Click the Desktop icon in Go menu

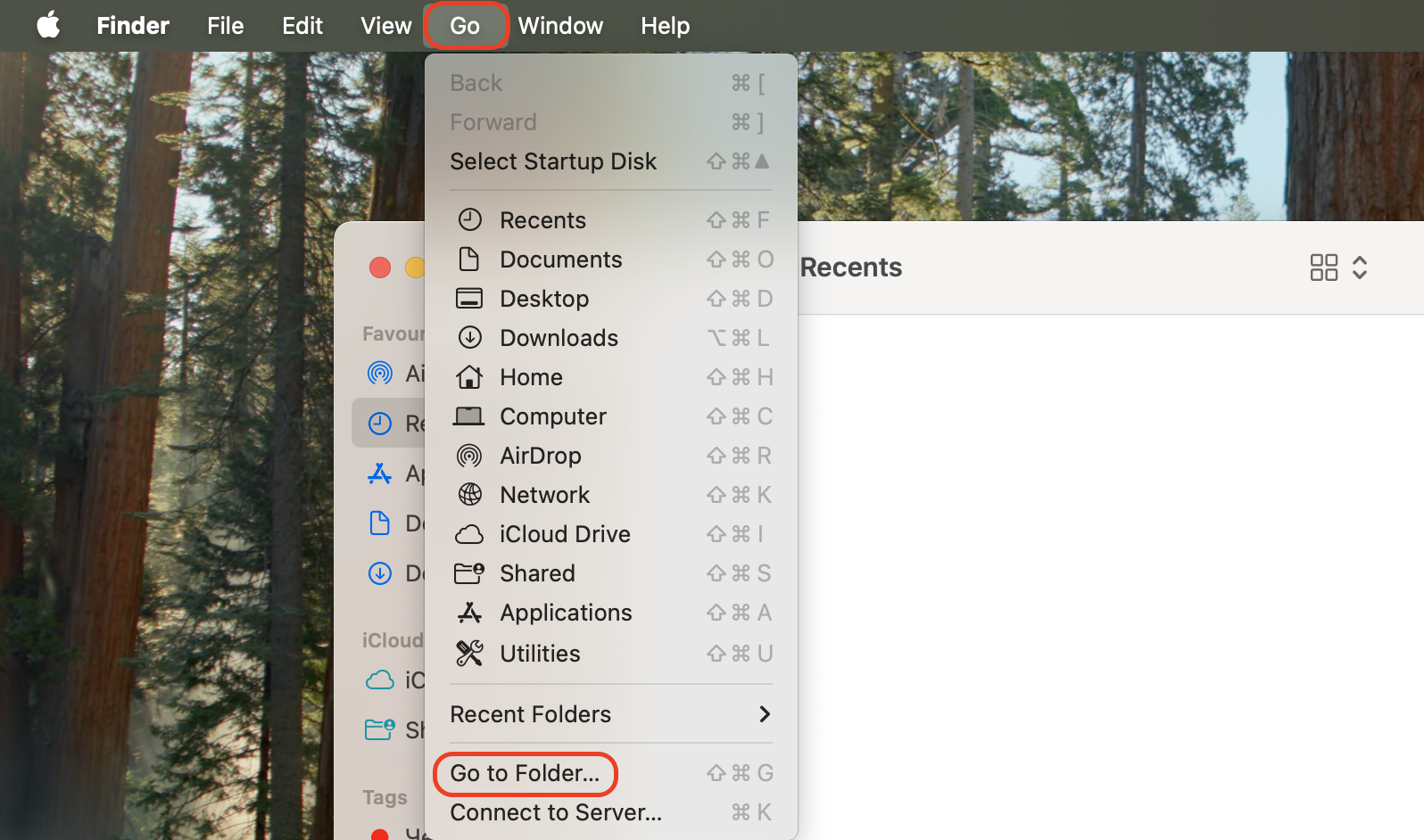click(469, 299)
